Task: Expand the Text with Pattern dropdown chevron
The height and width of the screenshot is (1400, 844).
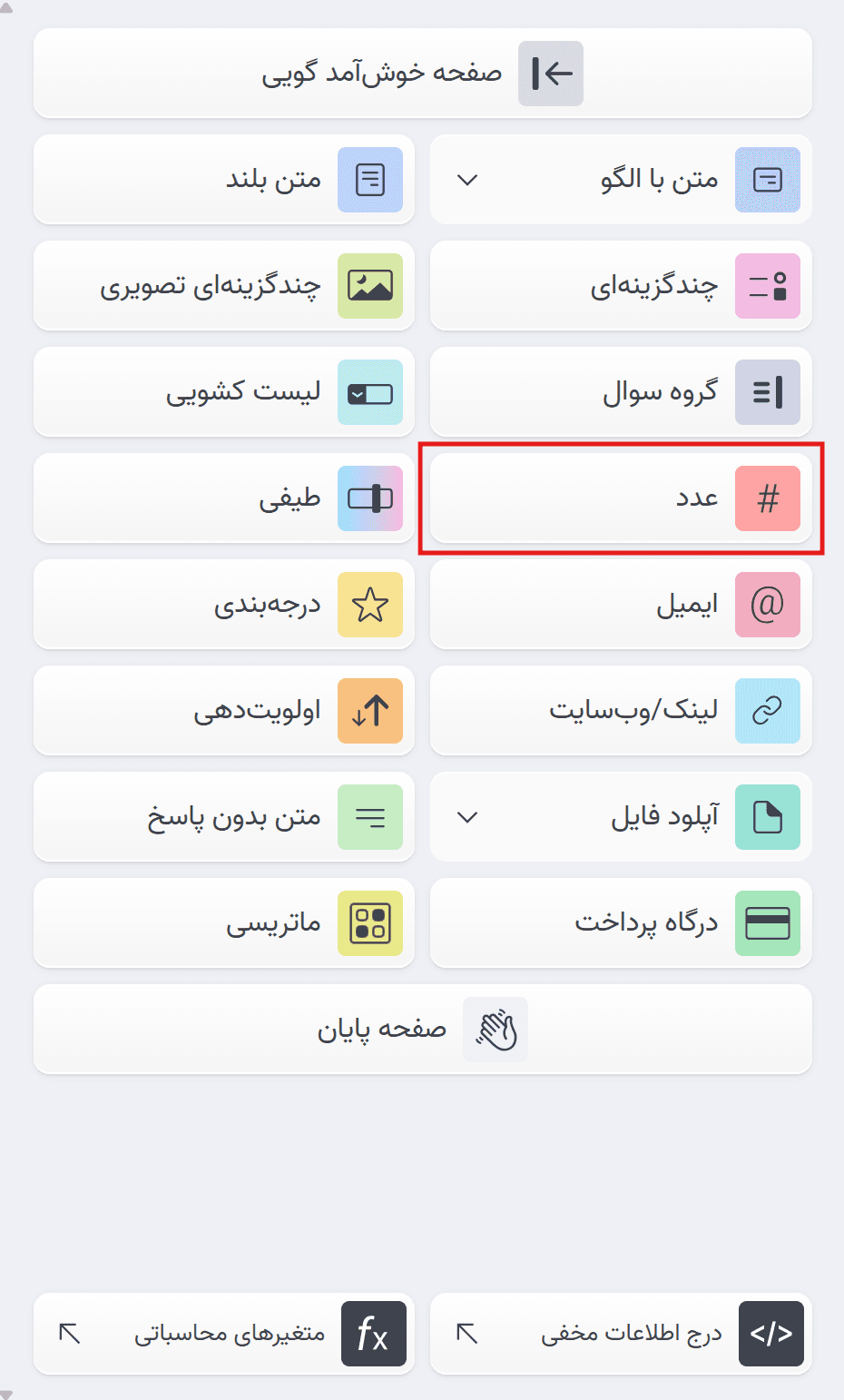Action: click(467, 180)
